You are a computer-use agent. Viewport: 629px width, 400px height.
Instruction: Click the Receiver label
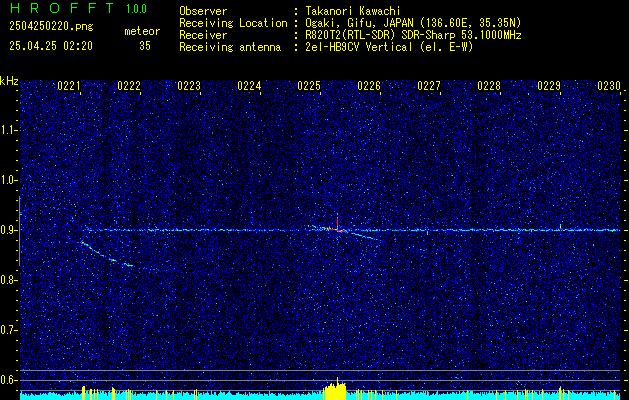pyautogui.click(x=203, y=35)
